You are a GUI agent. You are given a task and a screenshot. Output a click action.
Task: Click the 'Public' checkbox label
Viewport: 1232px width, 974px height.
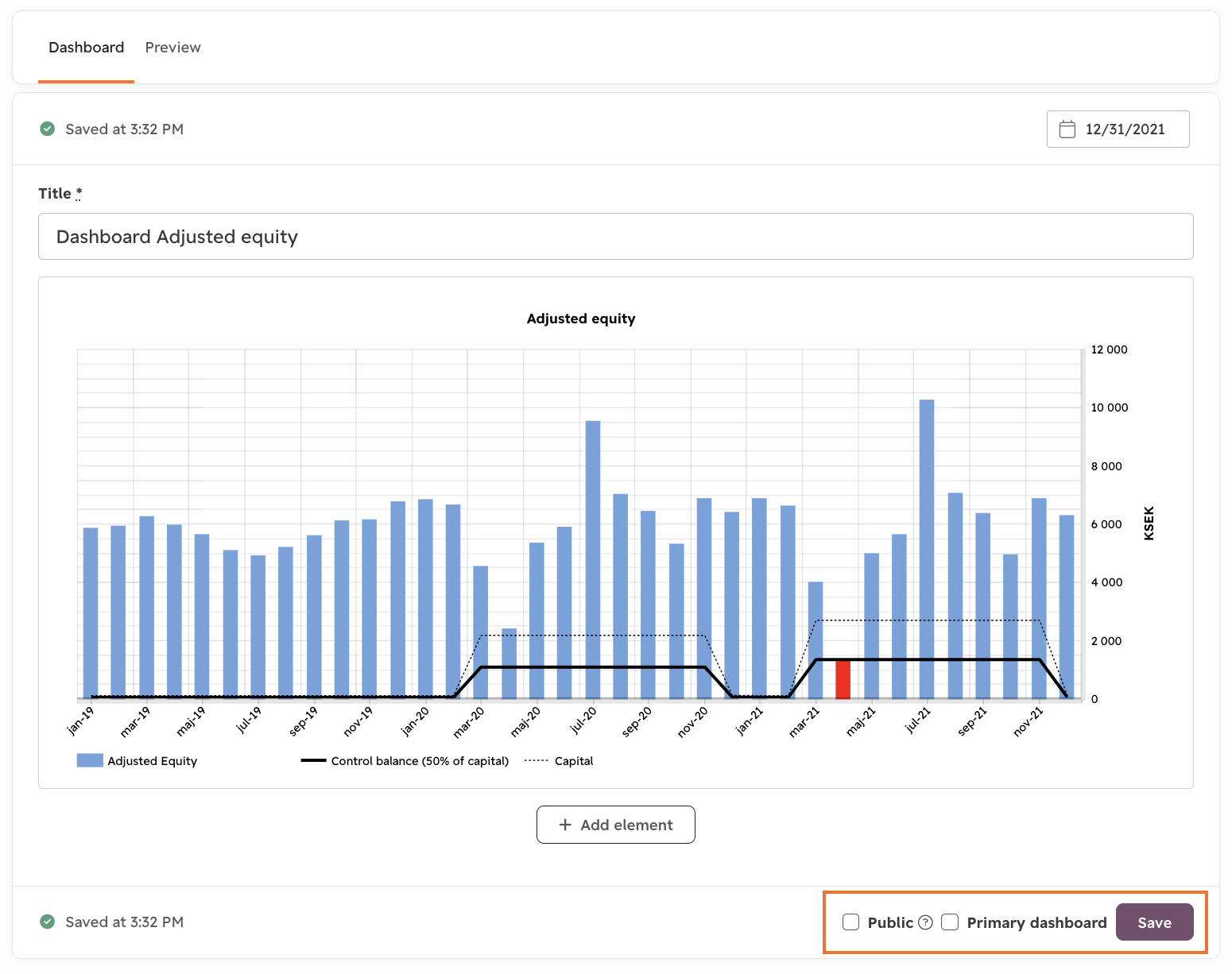coord(890,922)
